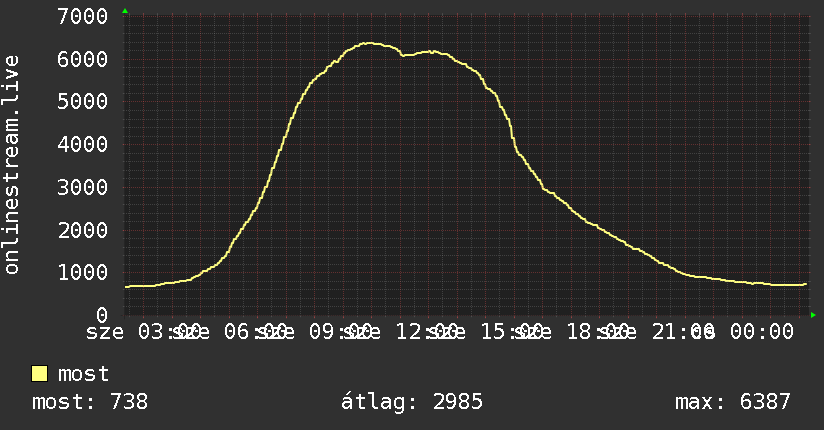Click the y-axis label 4000
This screenshot has height=430, width=824.
pyautogui.click(x=83, y=145)
